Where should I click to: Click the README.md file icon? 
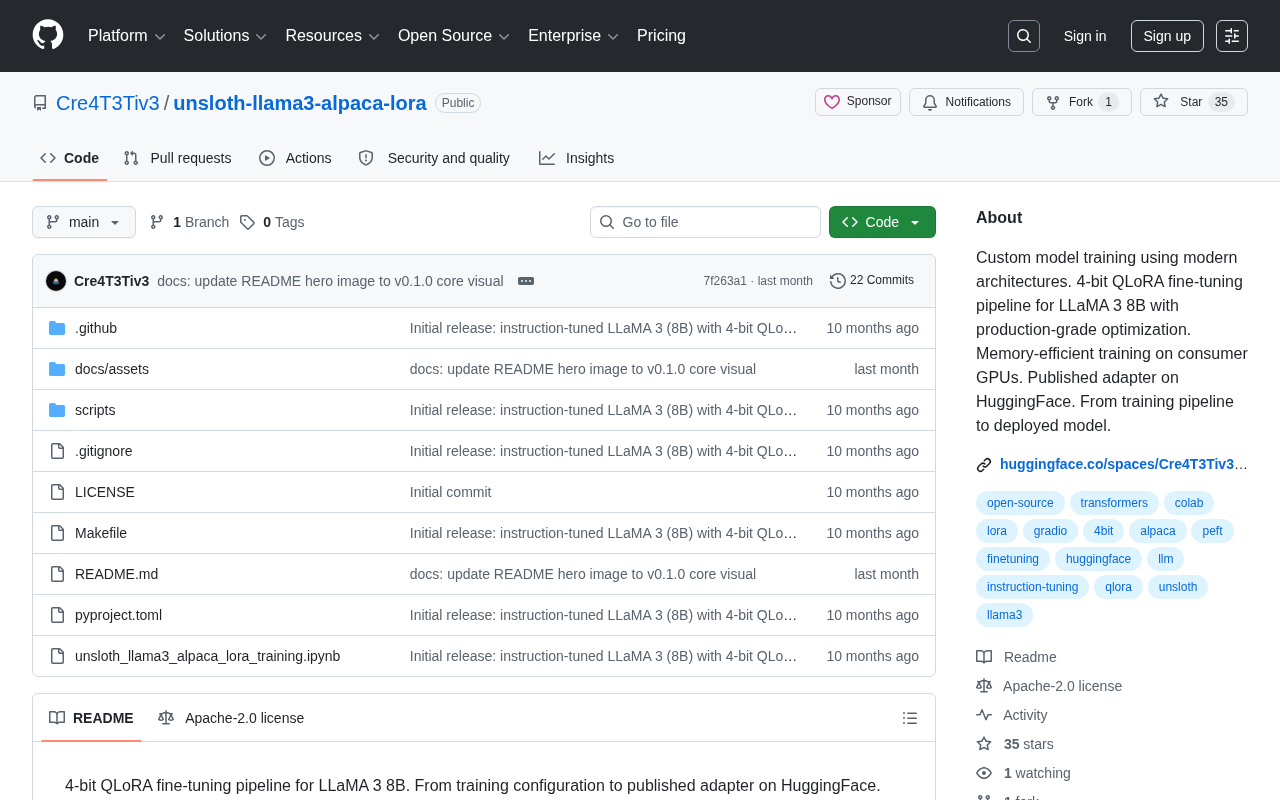(x=57, y=574)
